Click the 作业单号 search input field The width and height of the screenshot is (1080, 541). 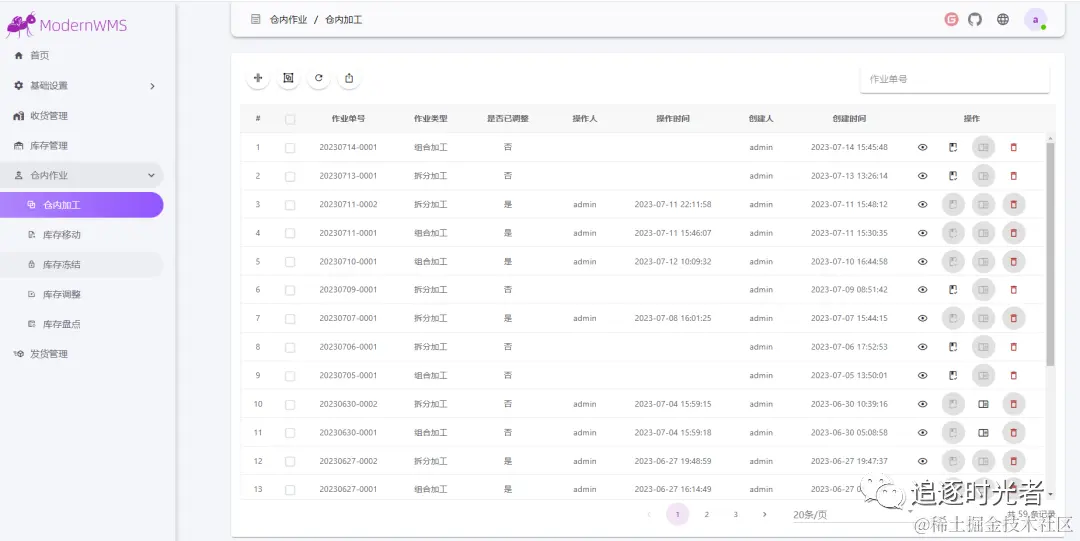(955, 79)
